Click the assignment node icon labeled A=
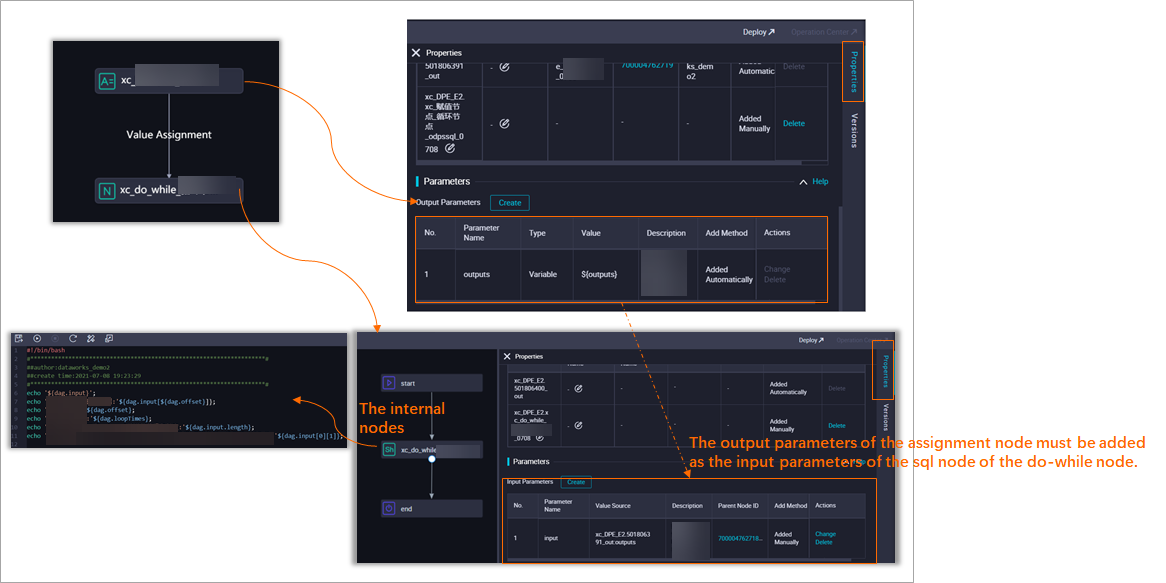1166x583 pixels. point(106,82)
